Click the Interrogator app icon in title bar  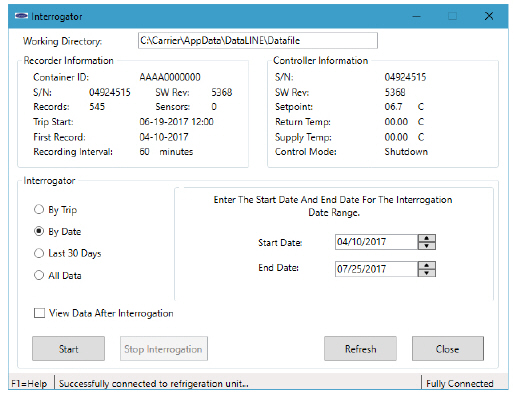pyautogui.click(x=21, y=16)
